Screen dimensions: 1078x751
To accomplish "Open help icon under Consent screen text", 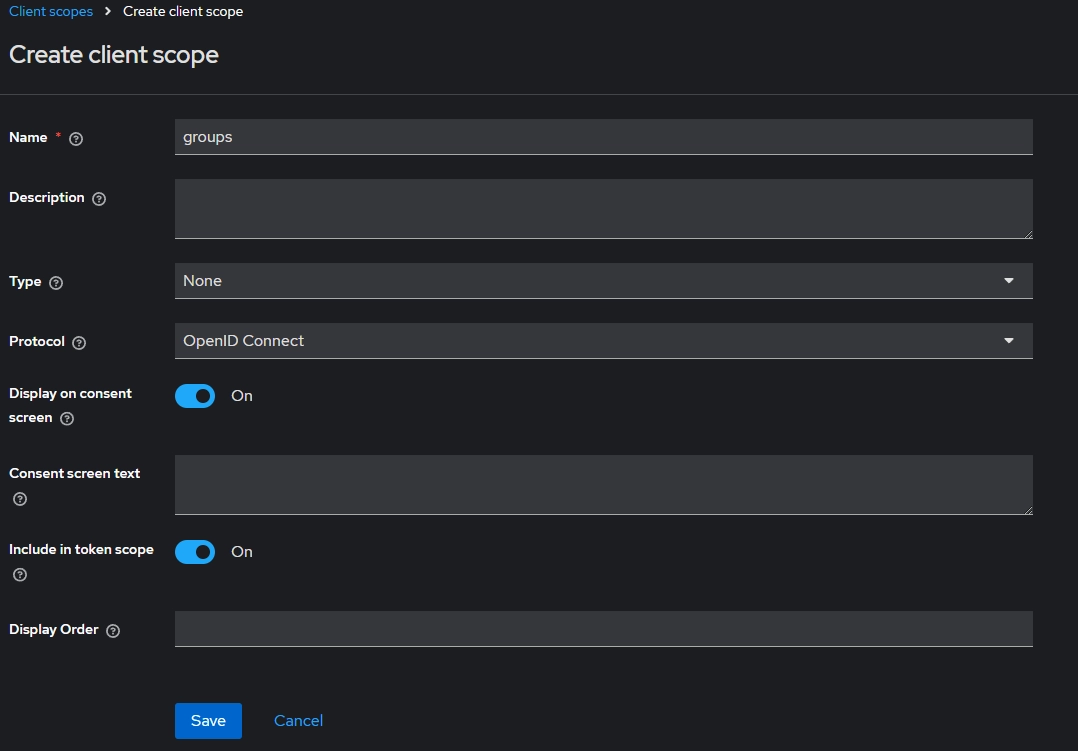I will (x=20, y=499).
